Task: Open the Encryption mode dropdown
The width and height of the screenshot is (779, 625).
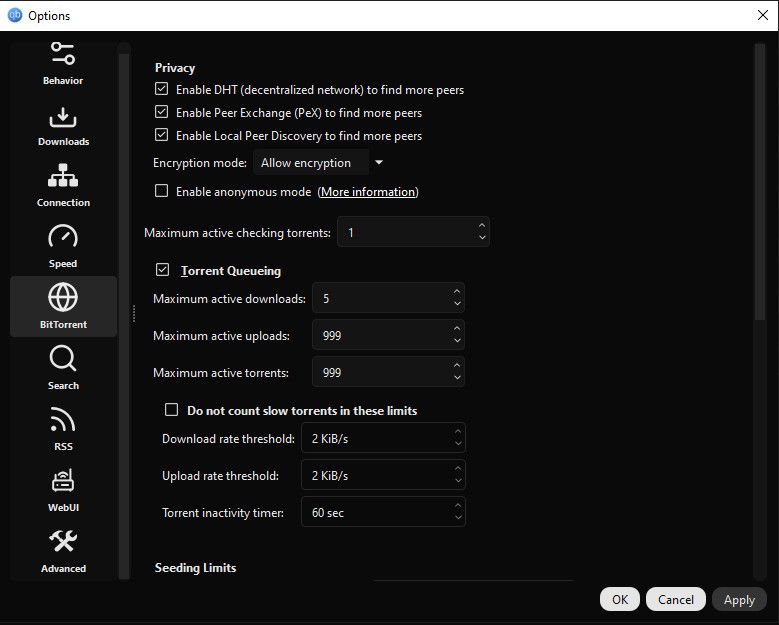Action: (319, 162)
